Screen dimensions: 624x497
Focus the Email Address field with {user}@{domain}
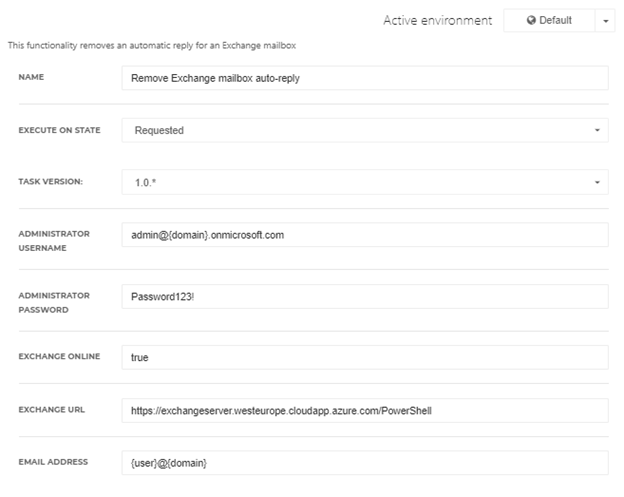pos(365,463)
